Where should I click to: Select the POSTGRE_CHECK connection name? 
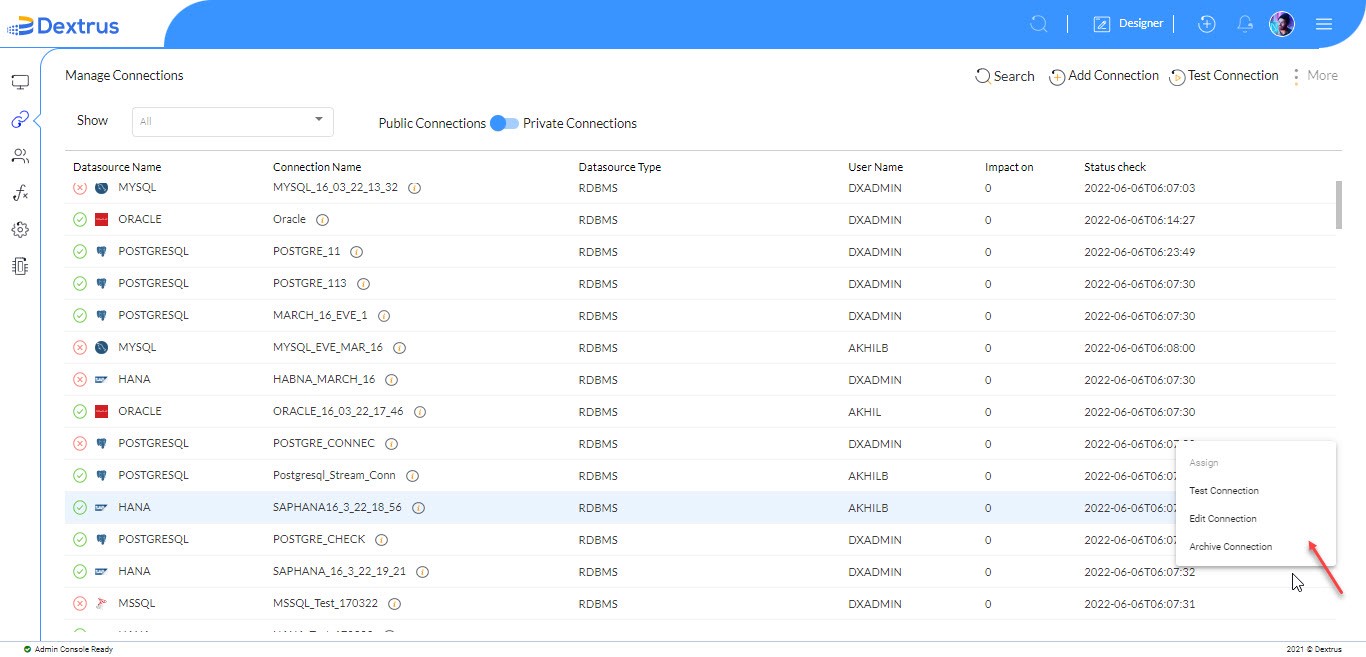[x=319, y=540]
